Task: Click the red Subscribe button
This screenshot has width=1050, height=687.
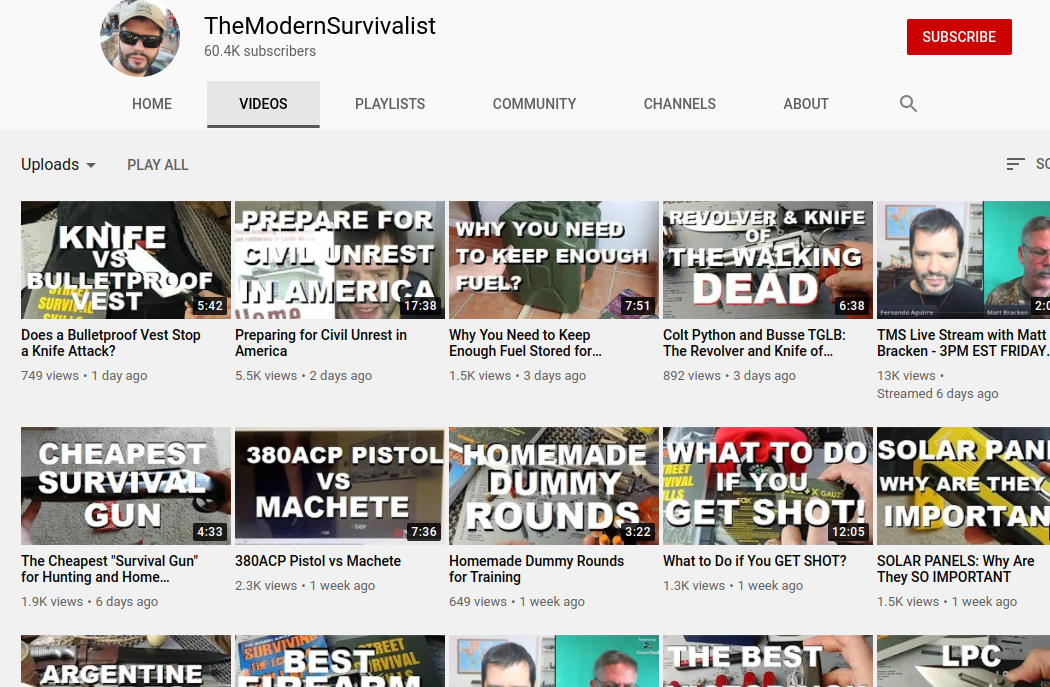Action: click(959, 37)
